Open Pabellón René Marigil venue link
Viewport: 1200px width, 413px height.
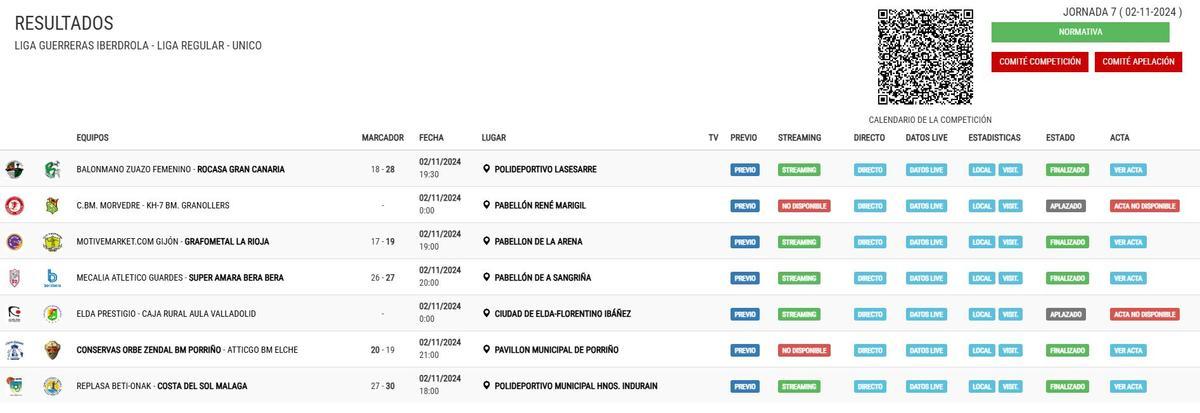540,206
